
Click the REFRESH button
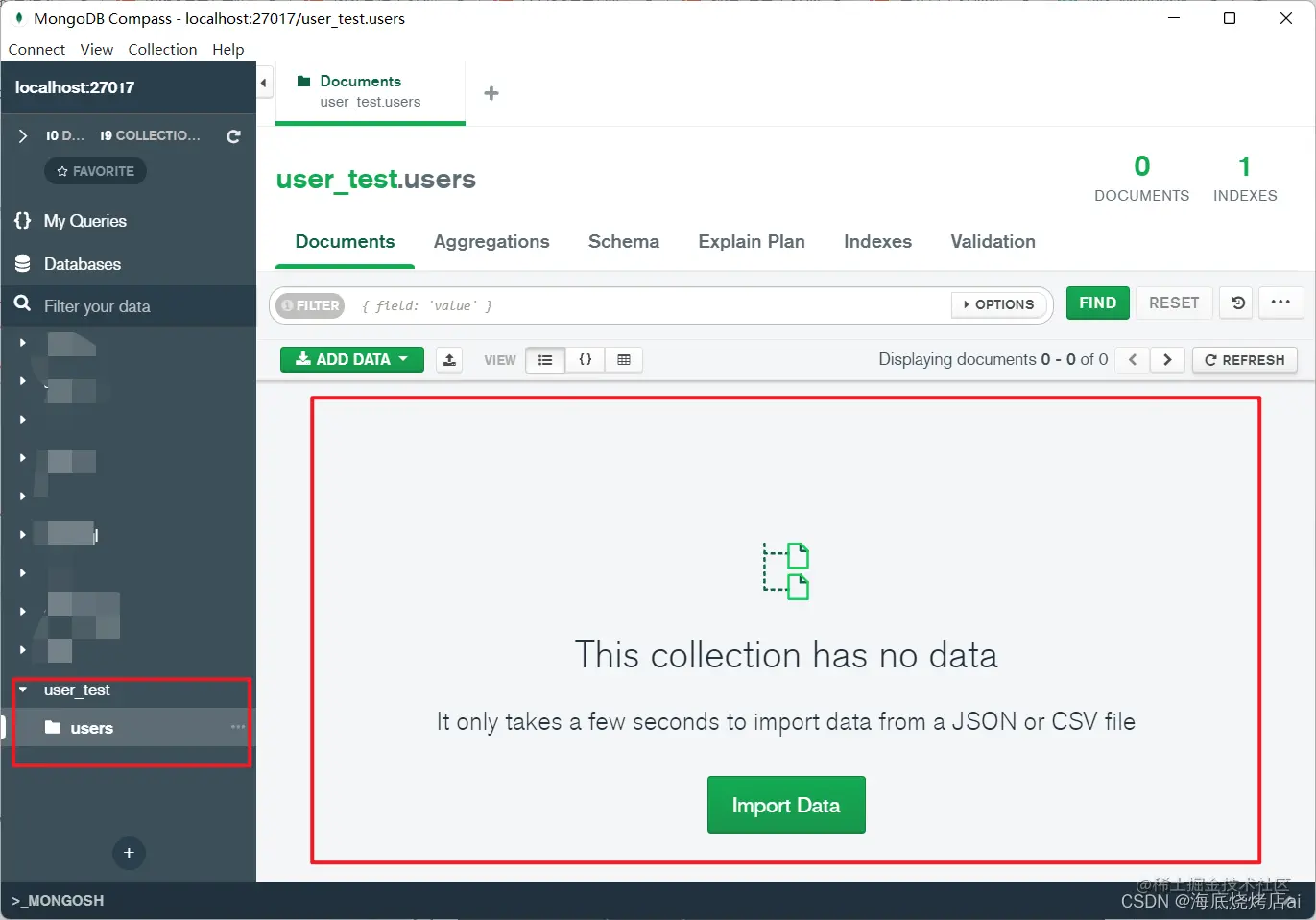click(1245, 359)
